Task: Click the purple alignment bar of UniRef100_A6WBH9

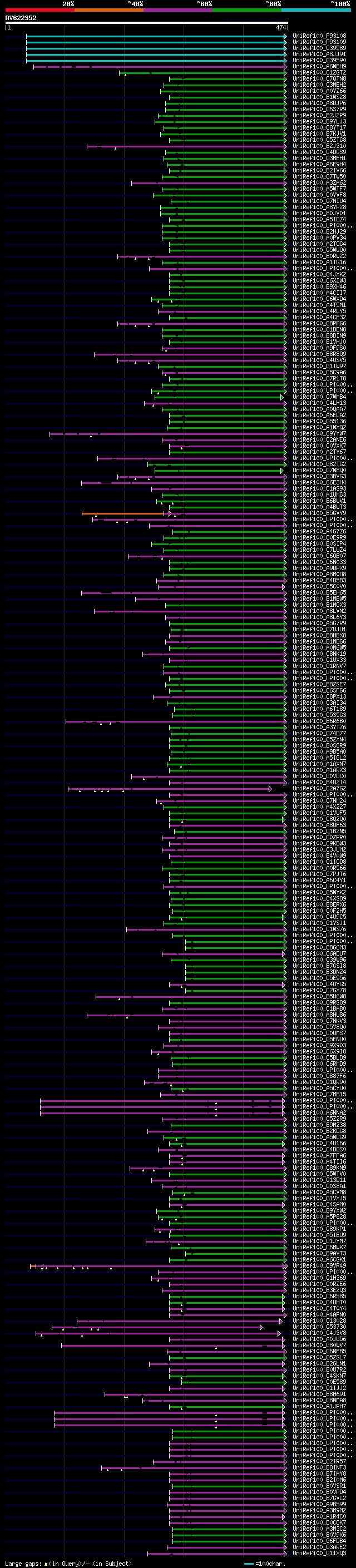Action: point(160,67)
